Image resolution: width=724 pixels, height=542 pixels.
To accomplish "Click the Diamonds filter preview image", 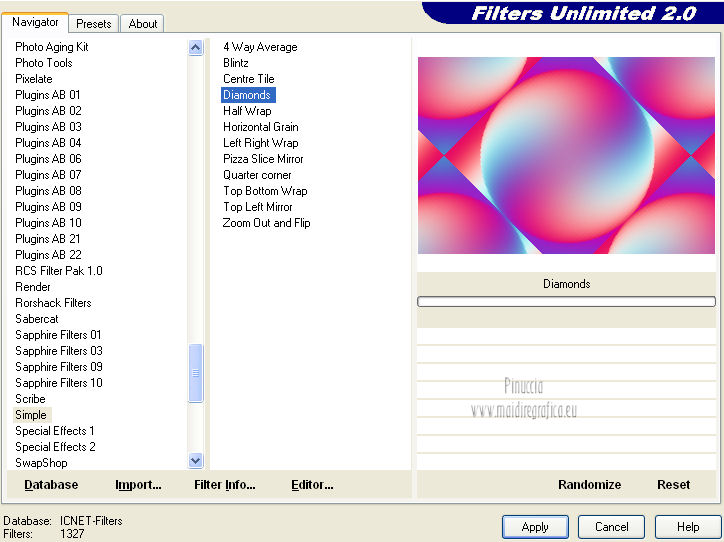I will pyautogui.click(x=566, y=155).
